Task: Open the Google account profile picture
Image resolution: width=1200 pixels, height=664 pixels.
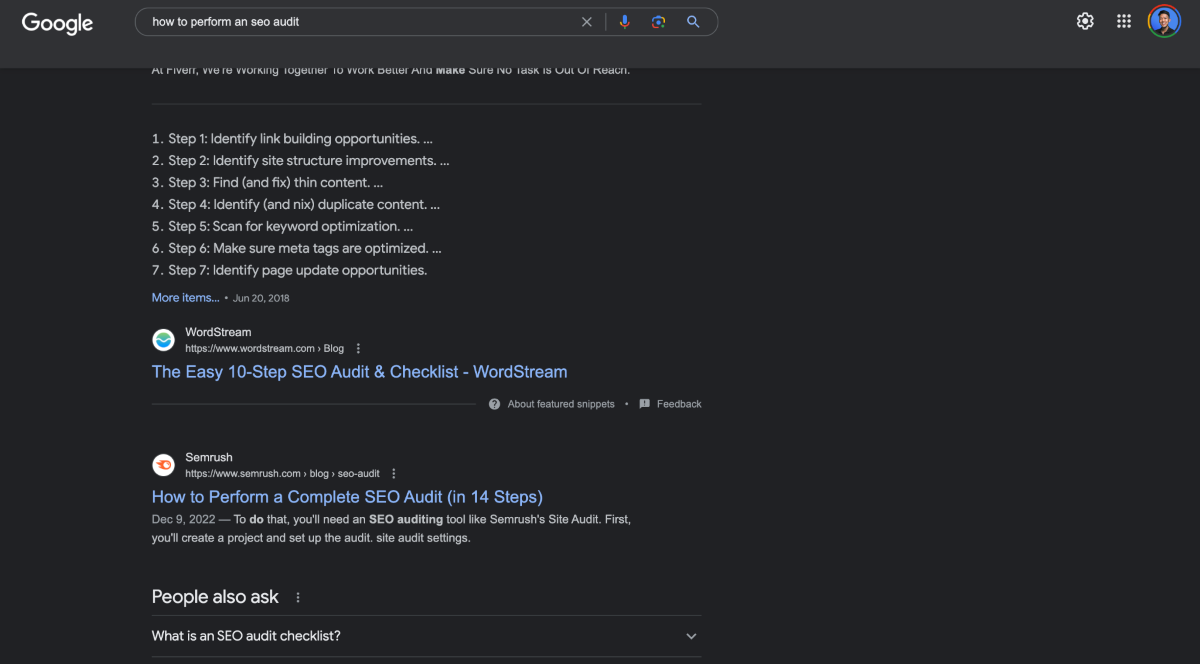Action: click(x=1164, y=21)
